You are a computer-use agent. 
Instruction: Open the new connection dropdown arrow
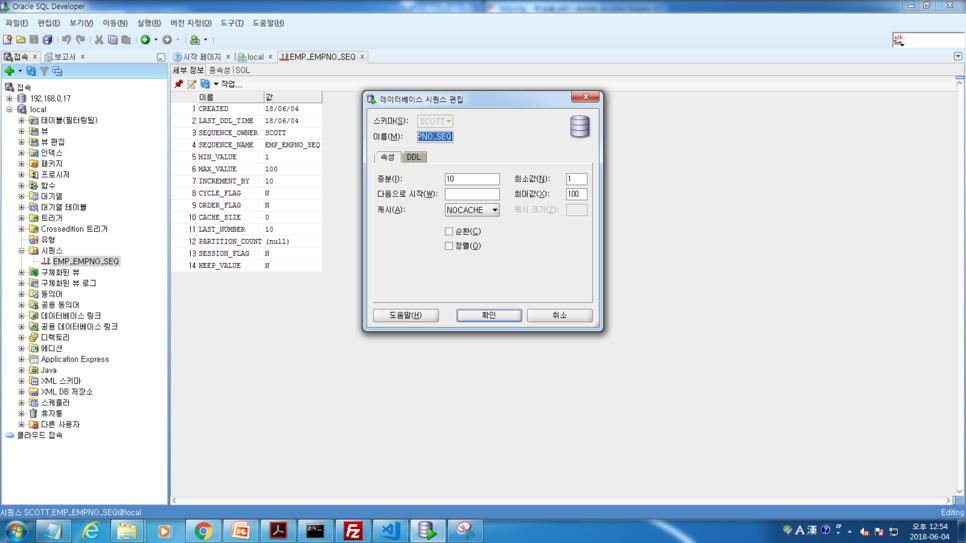pyautogui.click(x=20, y=71)
